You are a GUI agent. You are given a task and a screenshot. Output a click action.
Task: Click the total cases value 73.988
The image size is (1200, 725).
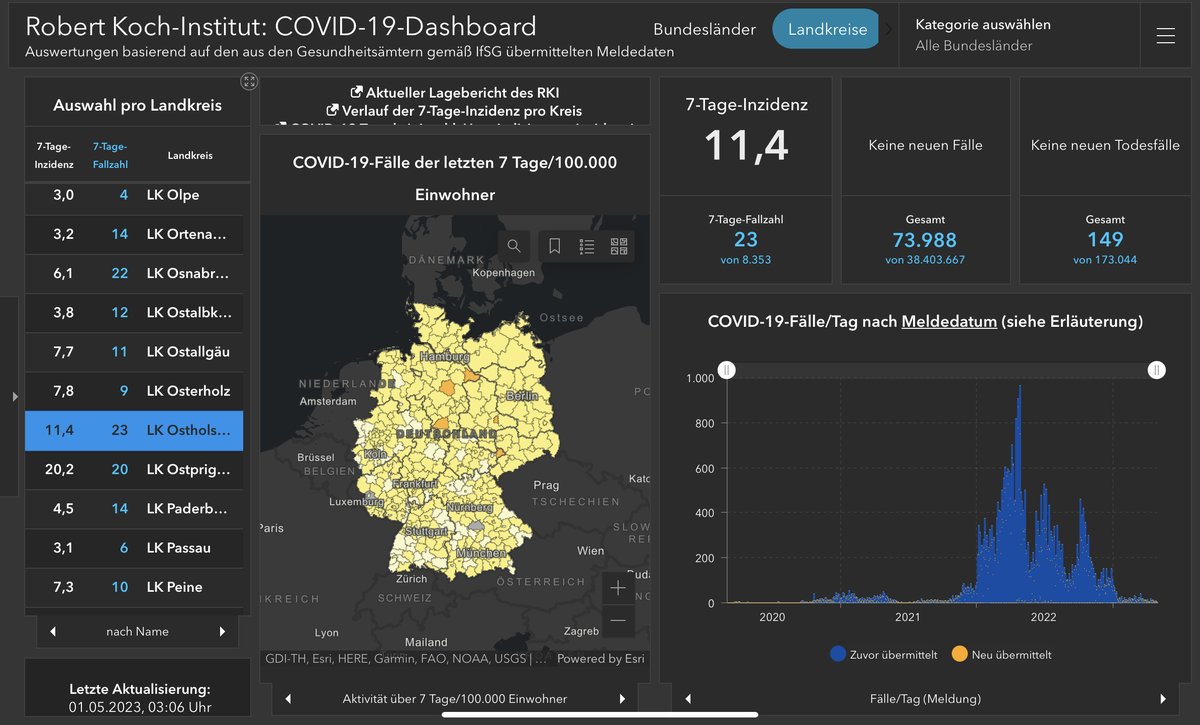pyautogui.click(x=925, y=240)
